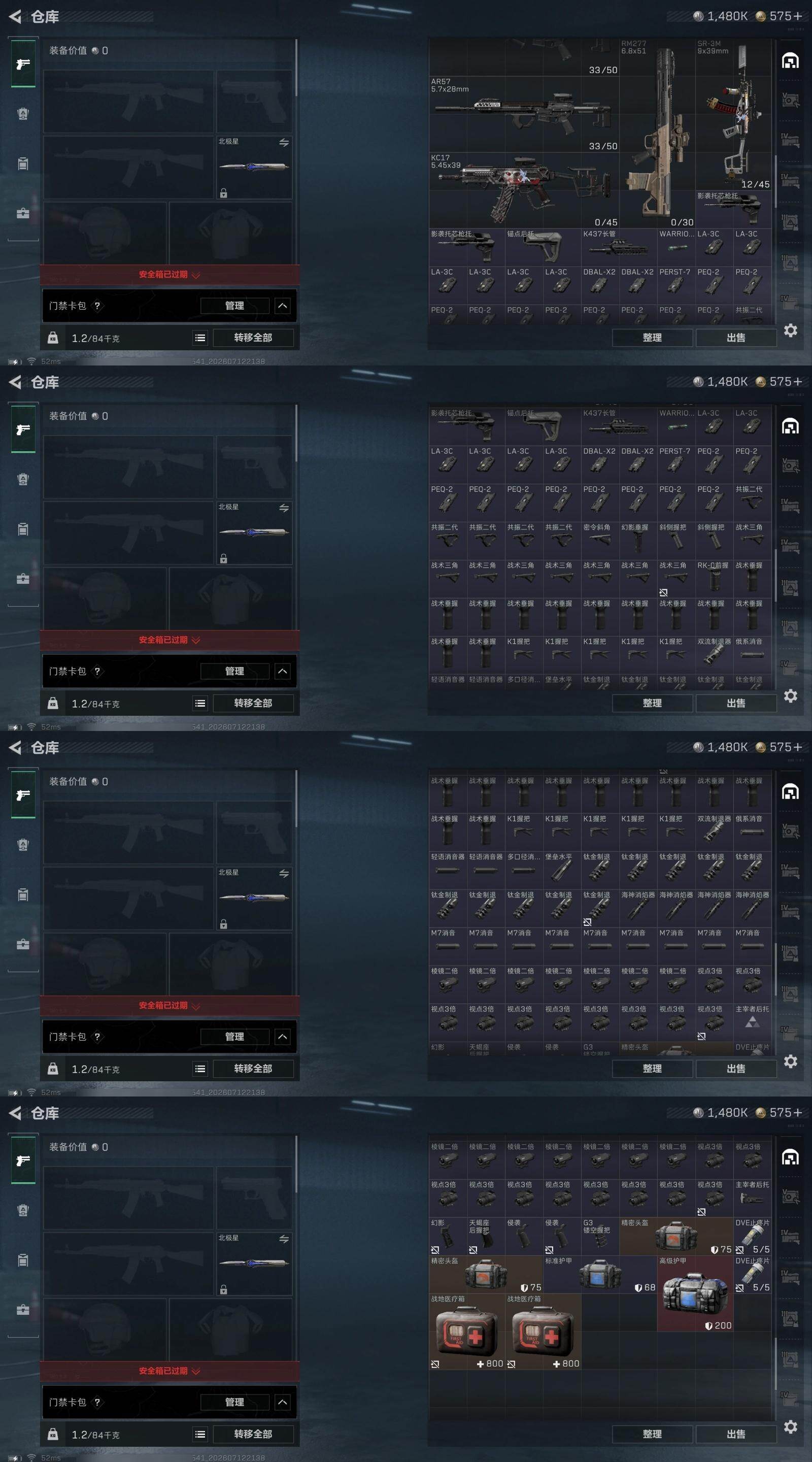The width and height of the screenshot is (812, 1462).
Task: Click the empty helmet slot in top screenshot
Action: coord(105,232)
